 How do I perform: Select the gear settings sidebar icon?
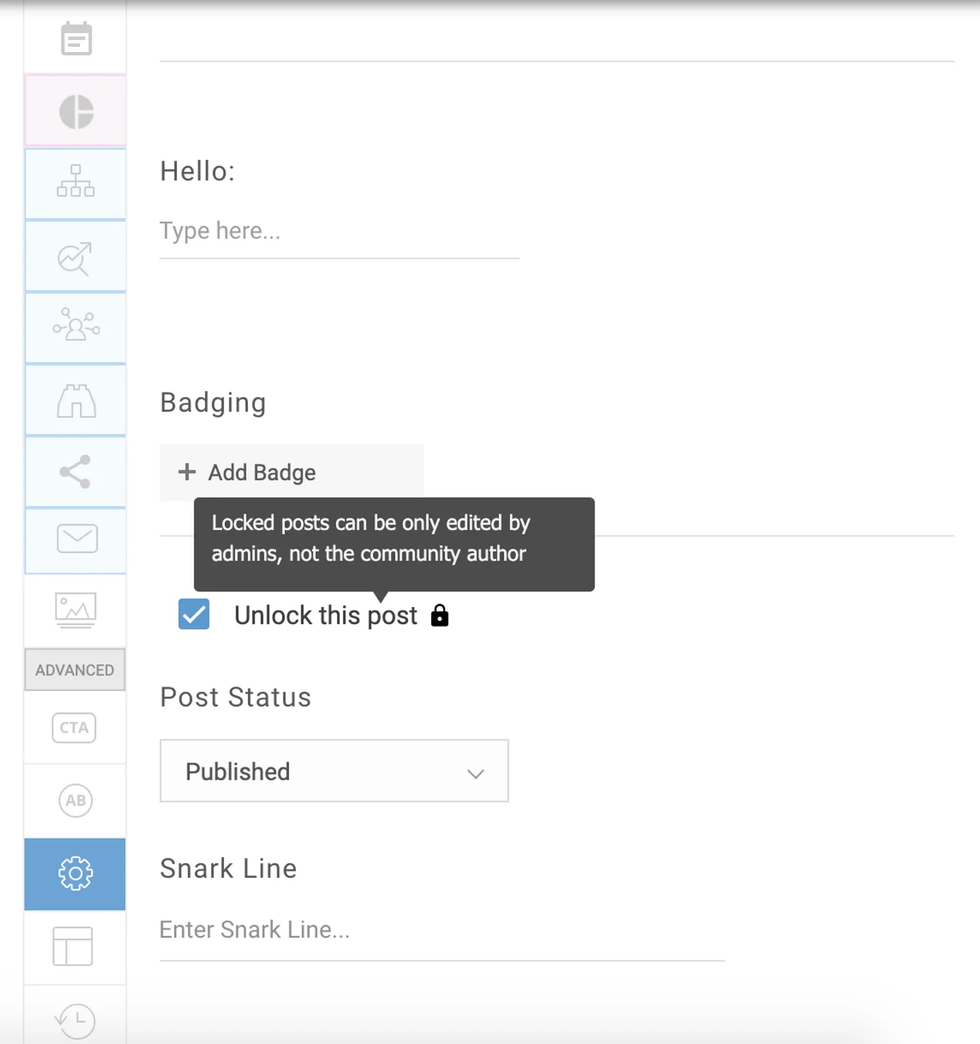(x=75, y=874)
